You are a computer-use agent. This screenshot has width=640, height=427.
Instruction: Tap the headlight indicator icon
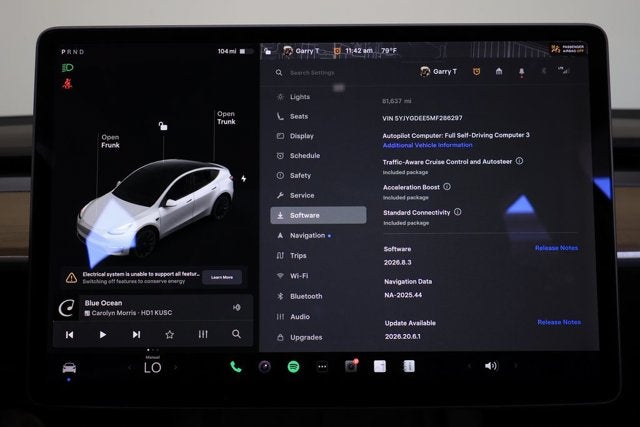(67, 68)
